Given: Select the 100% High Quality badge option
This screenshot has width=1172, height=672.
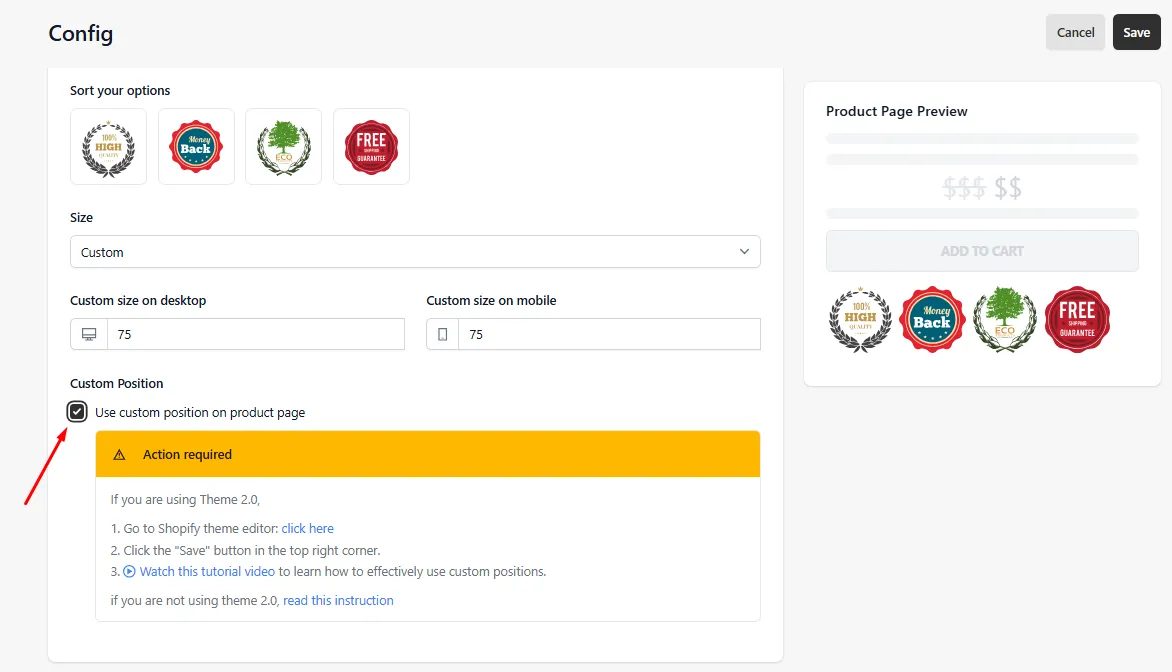Looking at the screenshot, I should (x=108, y=147).
